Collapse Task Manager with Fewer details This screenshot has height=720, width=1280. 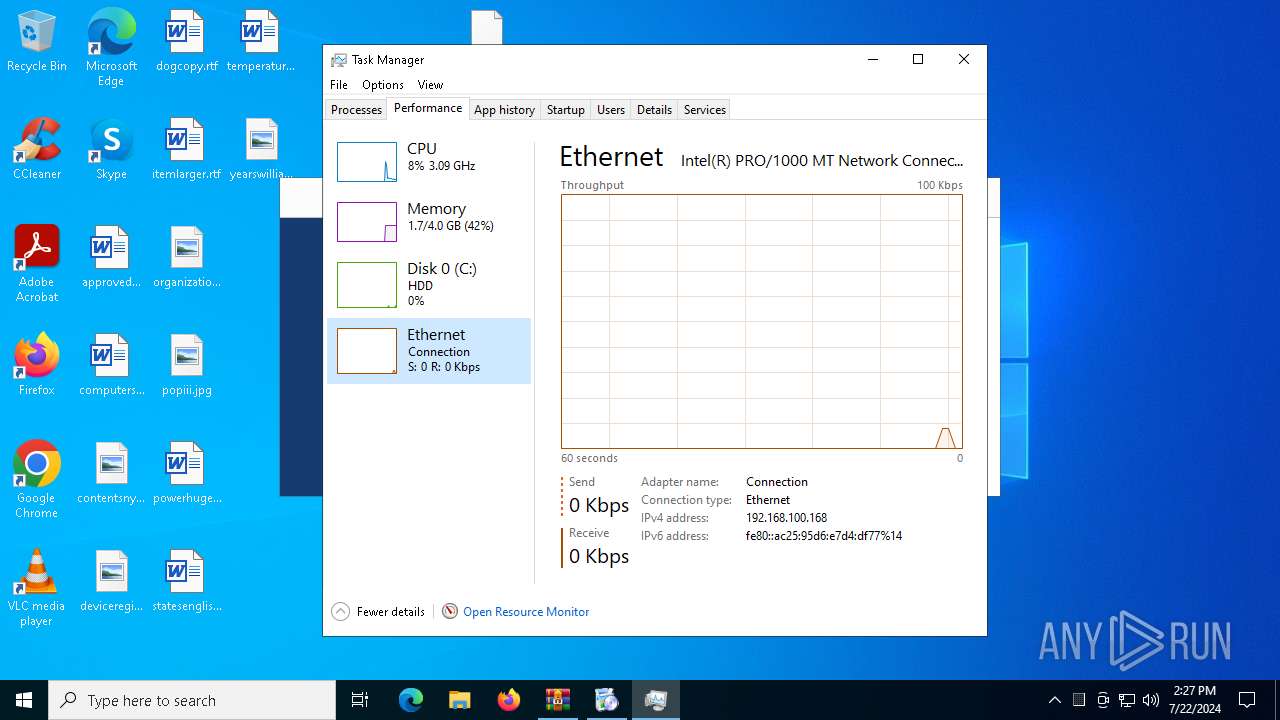(378, 612)
